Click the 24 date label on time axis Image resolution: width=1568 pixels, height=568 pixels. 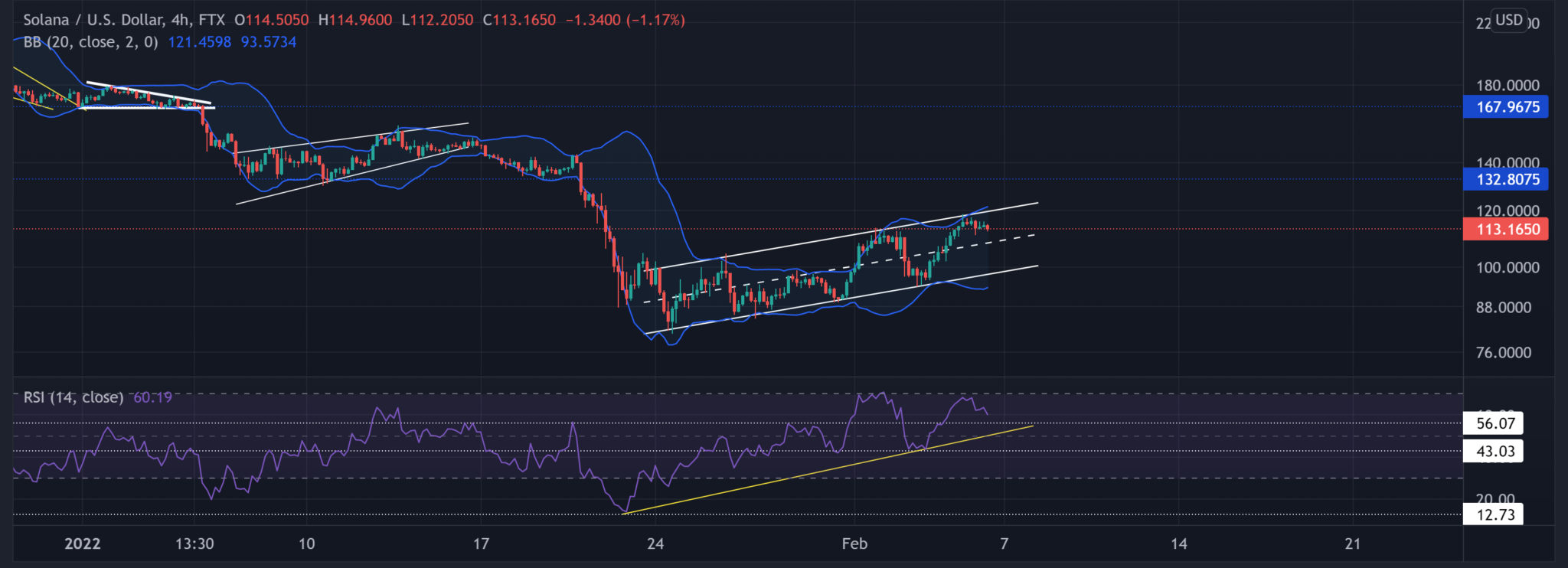pos(655,544)
